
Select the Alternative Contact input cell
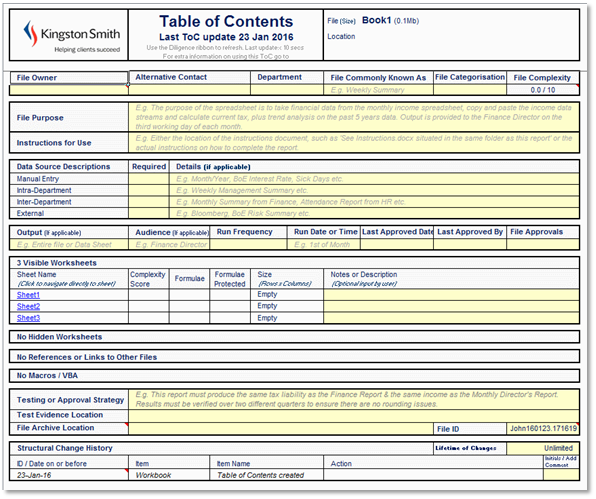[190, 90]
